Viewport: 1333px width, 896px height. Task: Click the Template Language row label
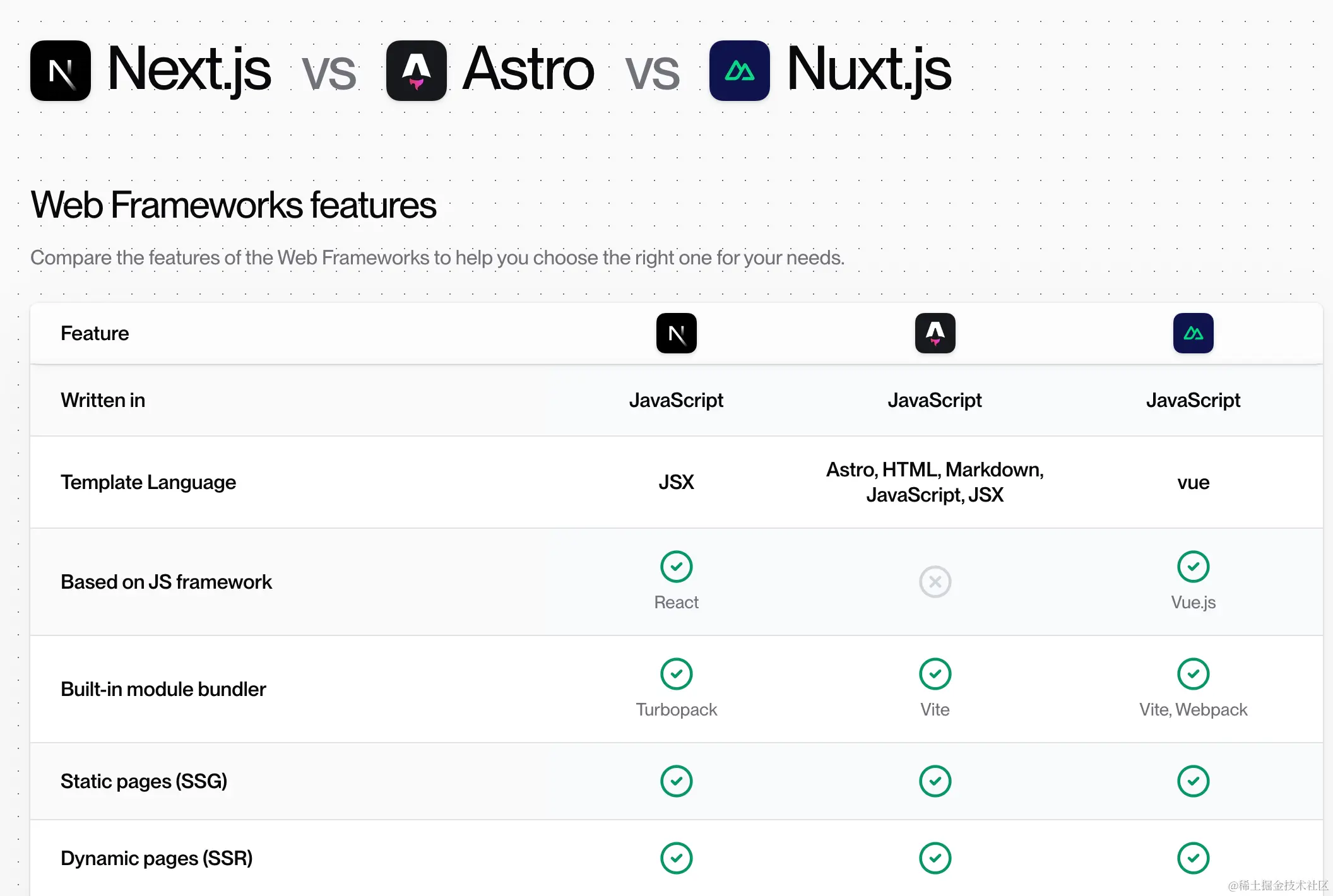pos(148,482)
